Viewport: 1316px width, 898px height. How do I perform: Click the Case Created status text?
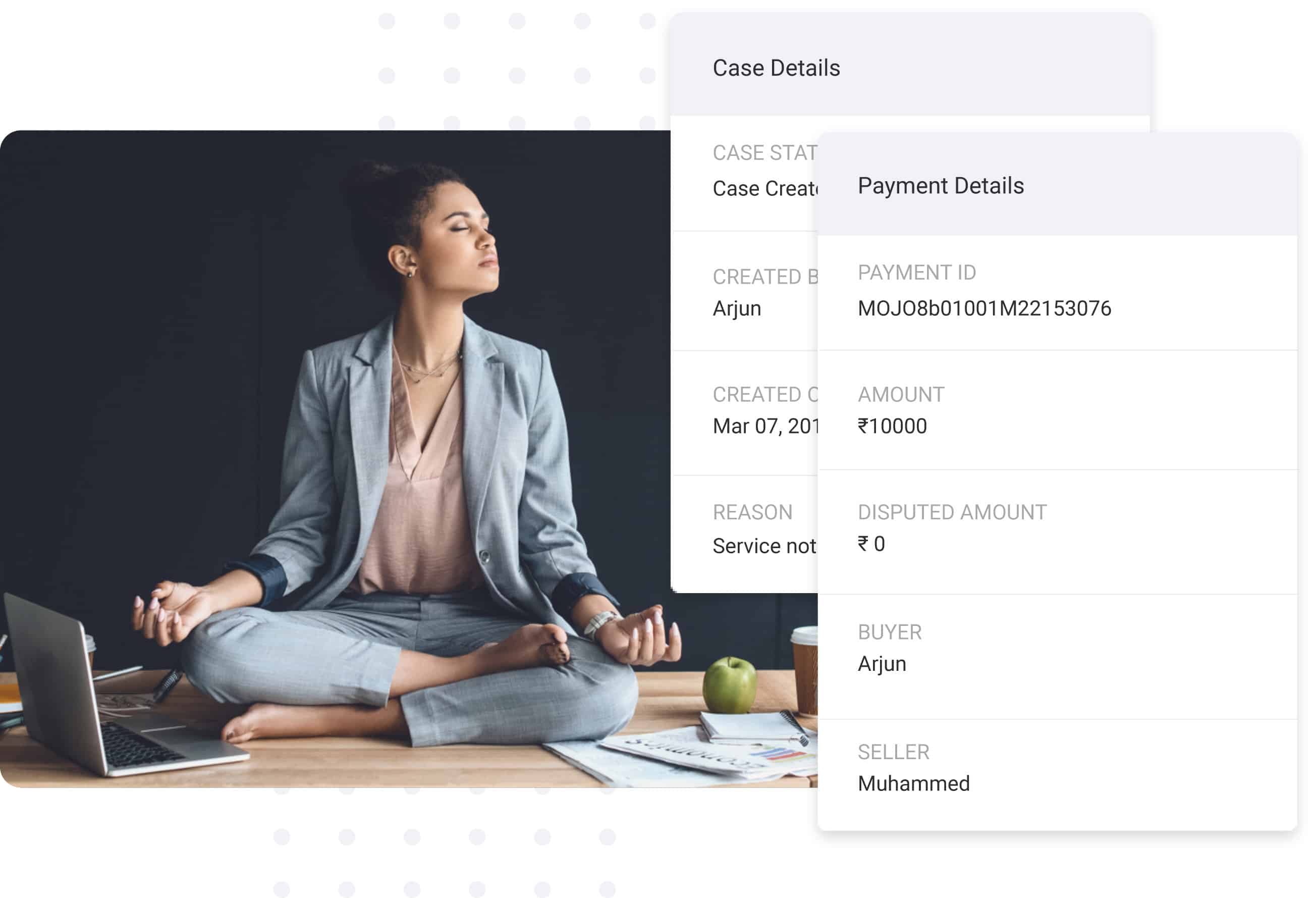[x=764, y=189]
